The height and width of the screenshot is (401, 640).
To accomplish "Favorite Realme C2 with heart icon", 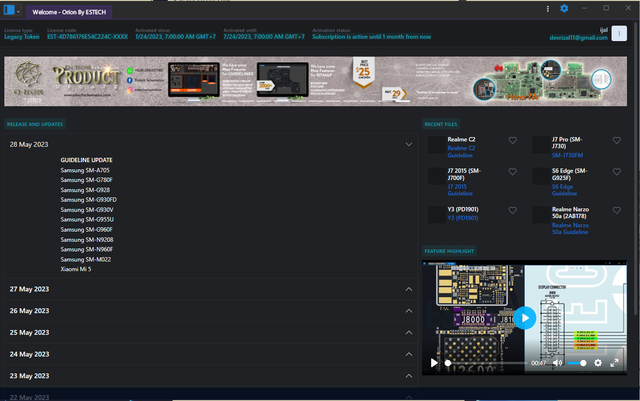I will [x=513, y=141].
